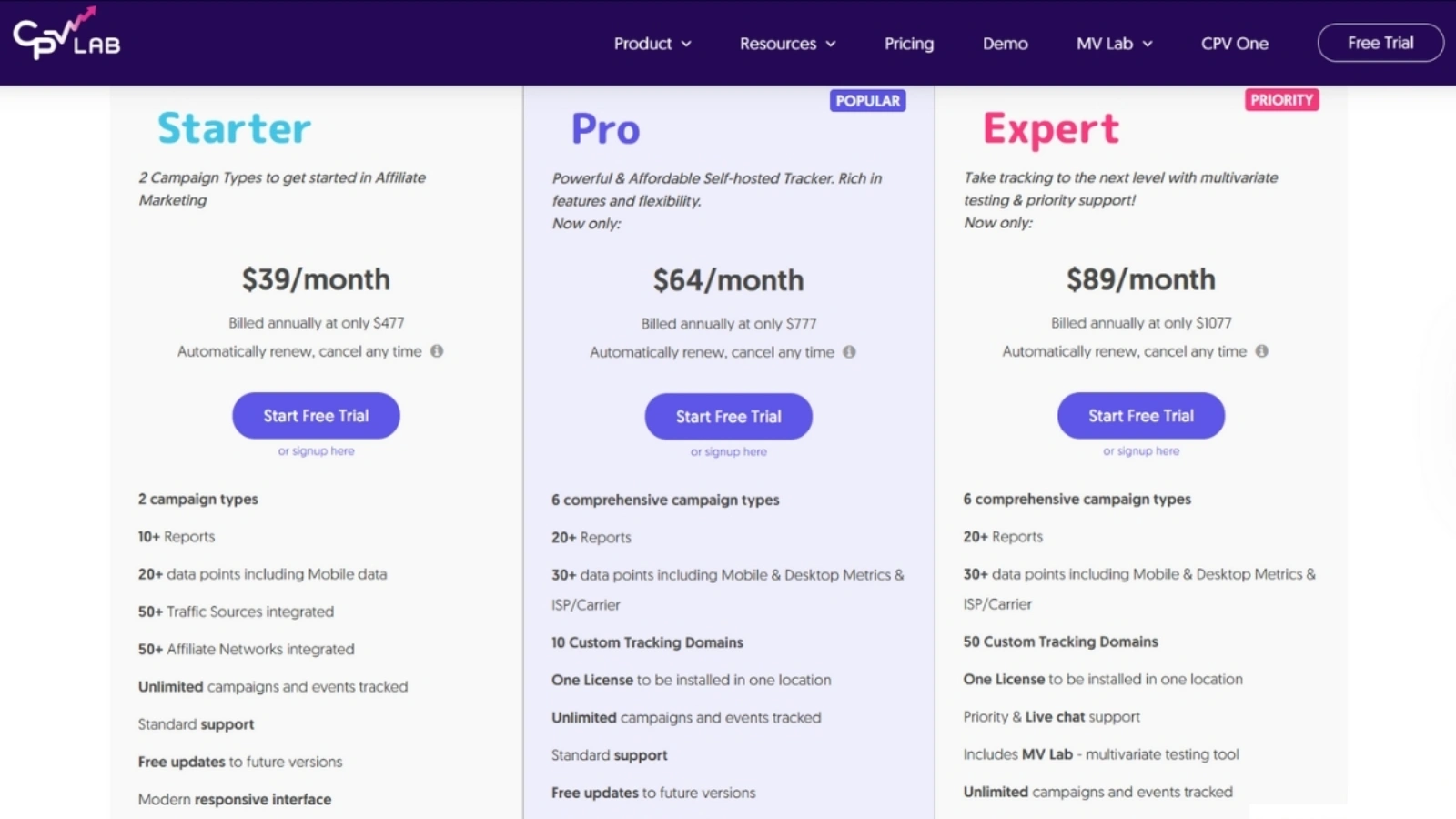The width and height of the screenshot is (1456, 819).
Task: Expand the MV Lab dropdown
Action: click(1113, 43)
